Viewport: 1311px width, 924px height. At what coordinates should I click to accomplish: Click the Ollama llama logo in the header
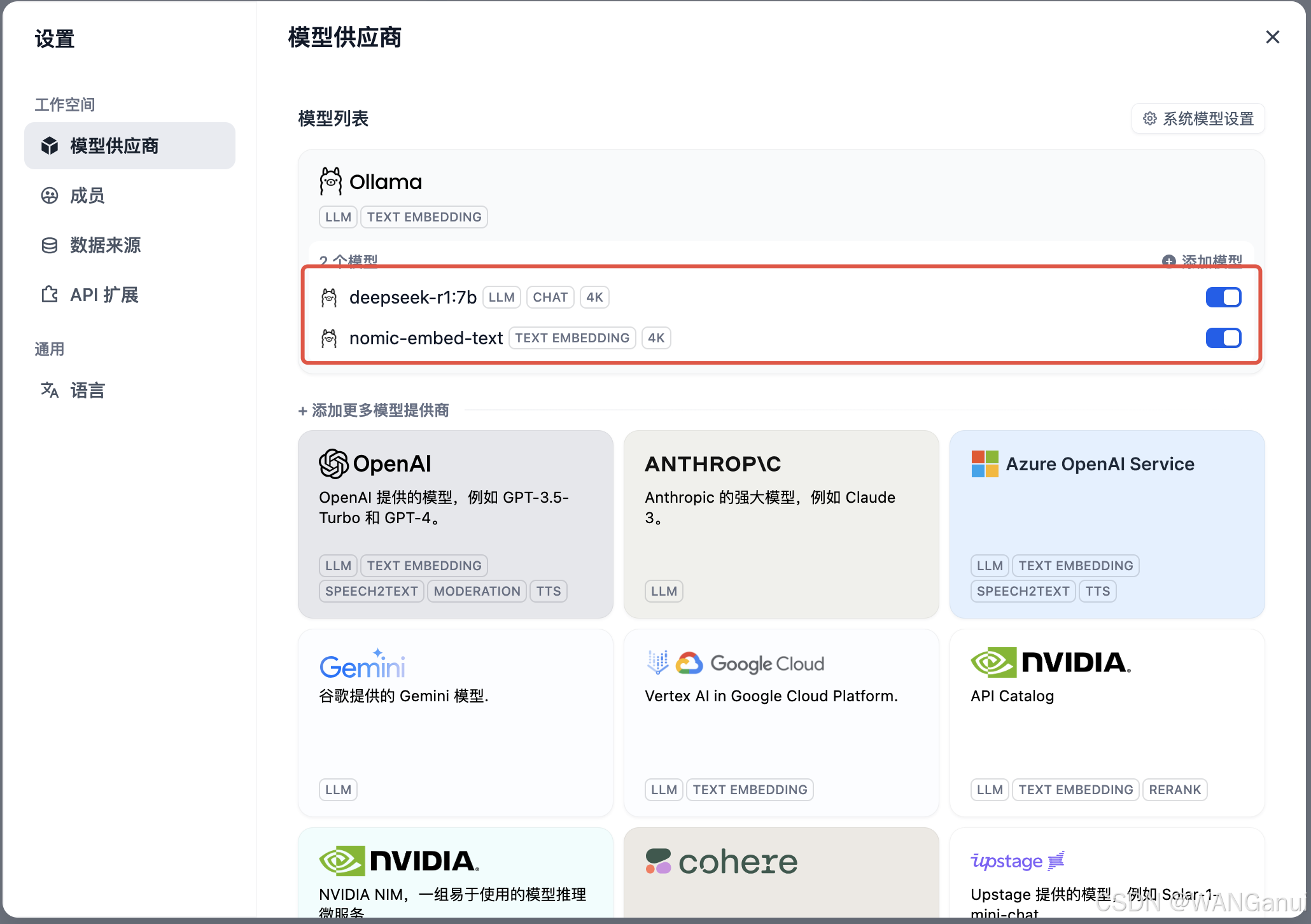tap(330, 182)
